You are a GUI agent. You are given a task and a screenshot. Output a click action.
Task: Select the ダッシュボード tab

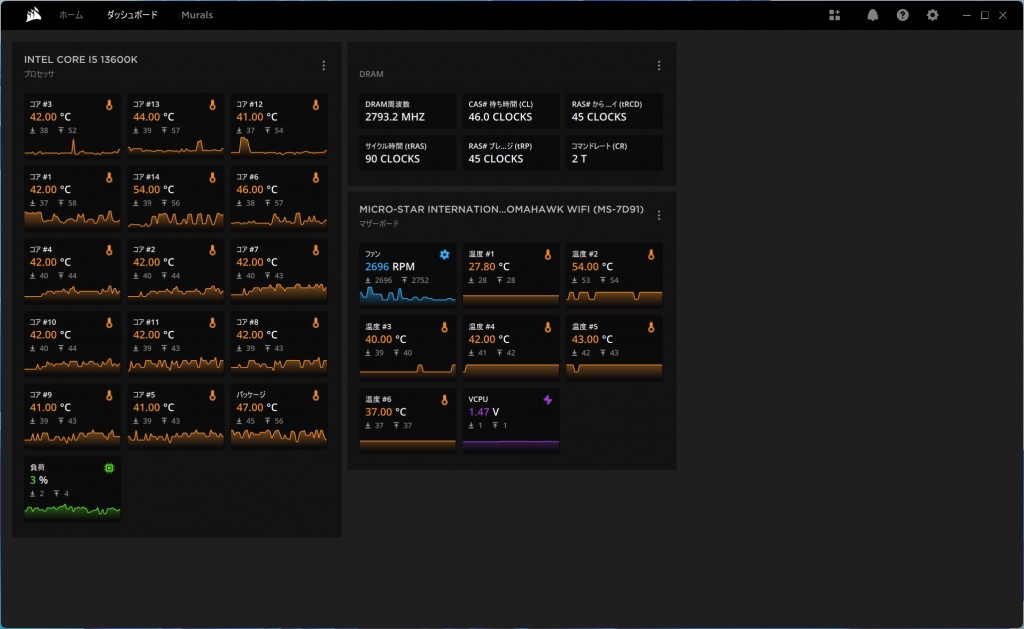point(133,16)
